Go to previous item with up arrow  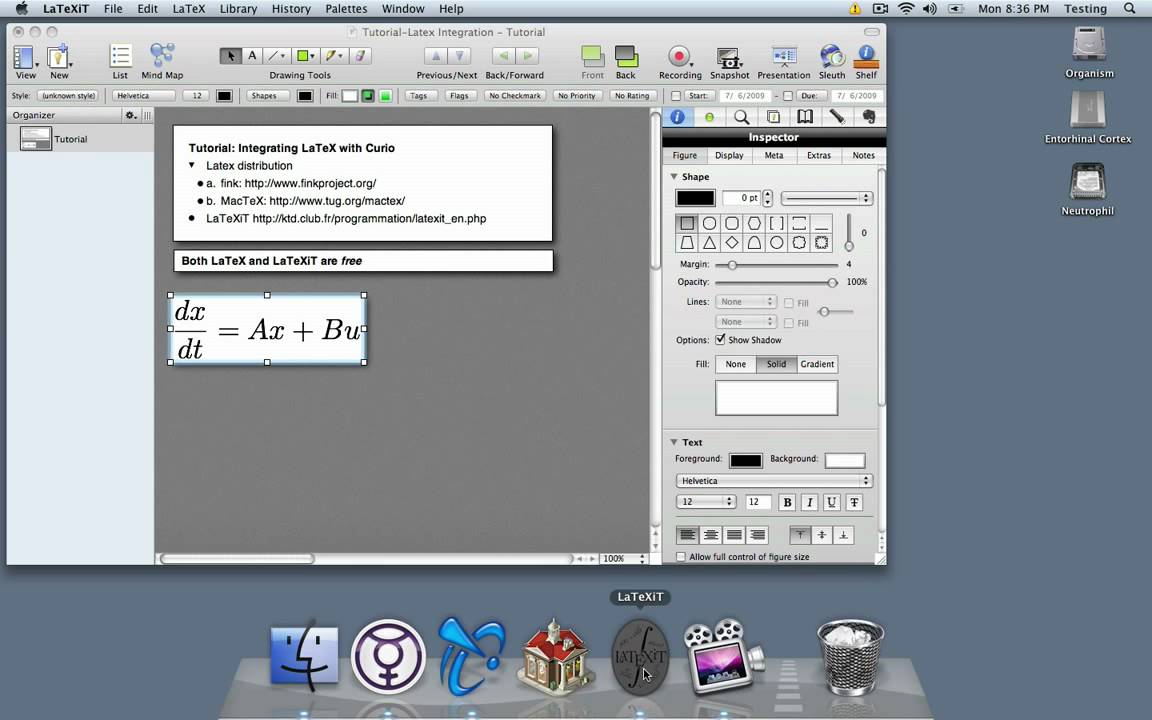(x=436, y=56)
